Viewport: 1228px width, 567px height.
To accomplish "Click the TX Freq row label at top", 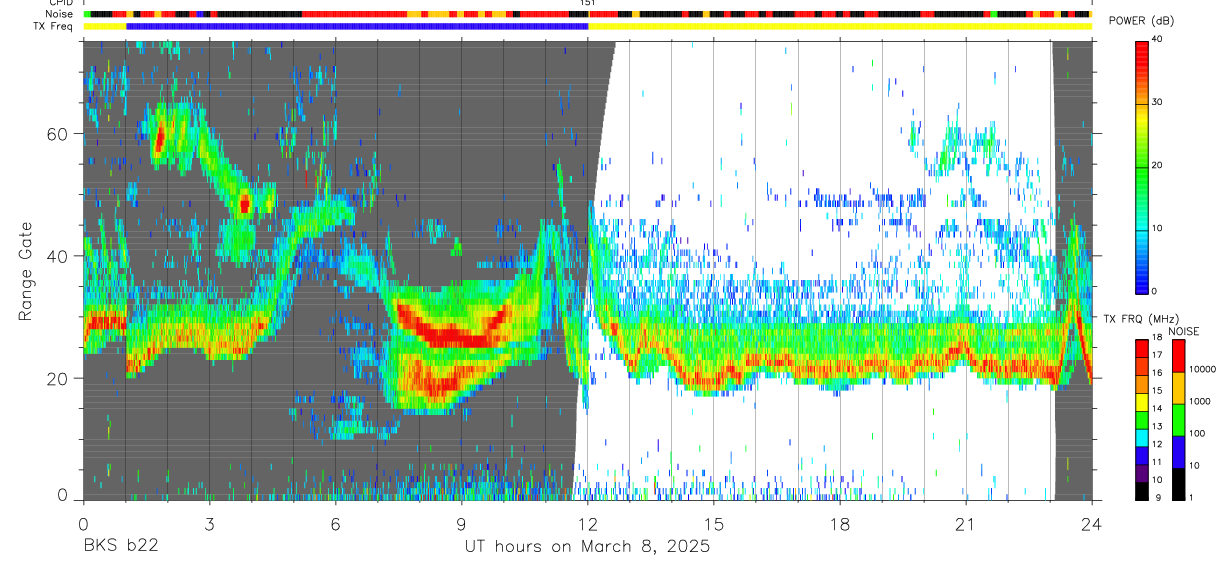I will pos(55,26).
